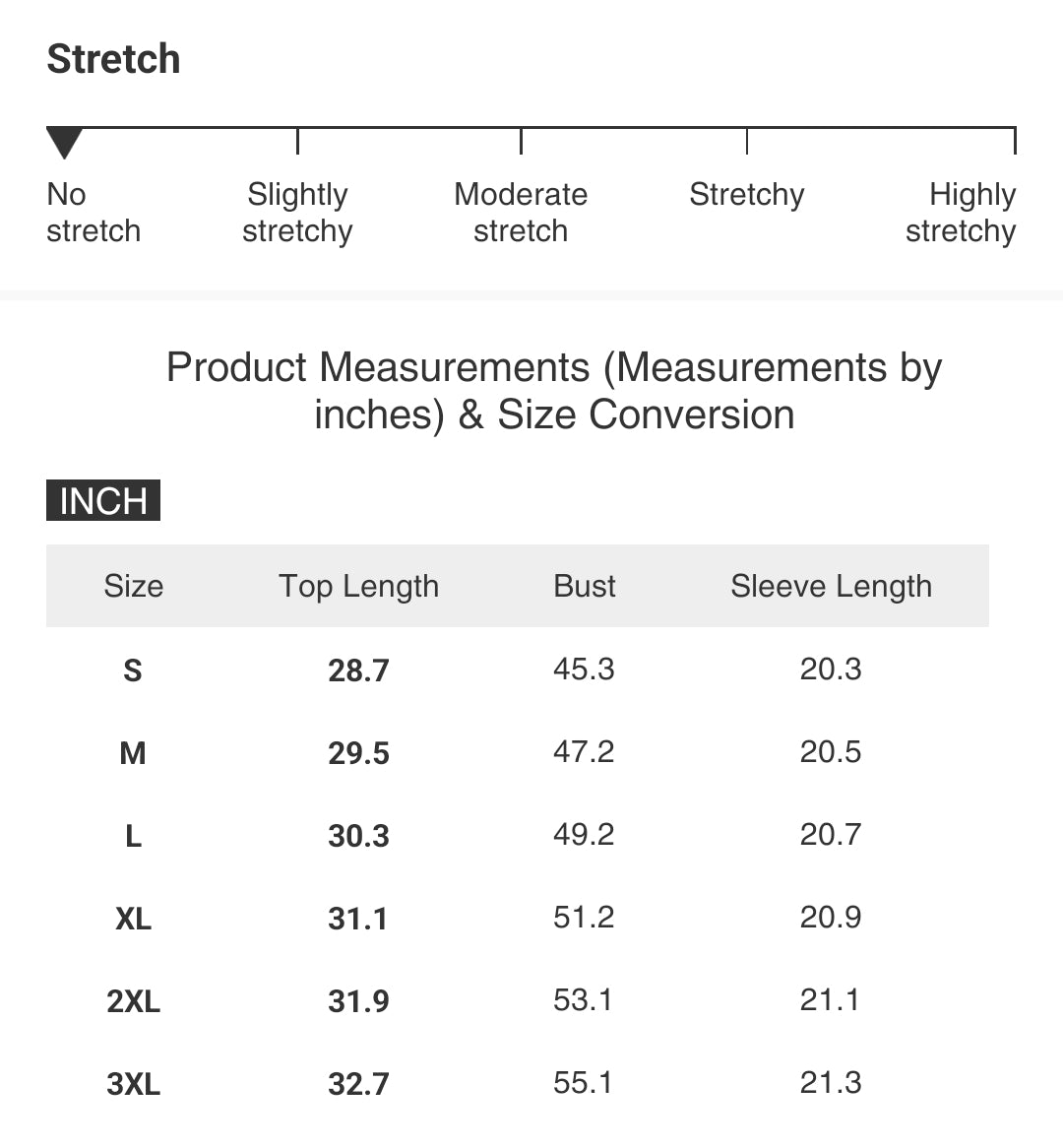Click the 'Slightly stretchy' scale label

pyautogui.click(x=297, y=213)
